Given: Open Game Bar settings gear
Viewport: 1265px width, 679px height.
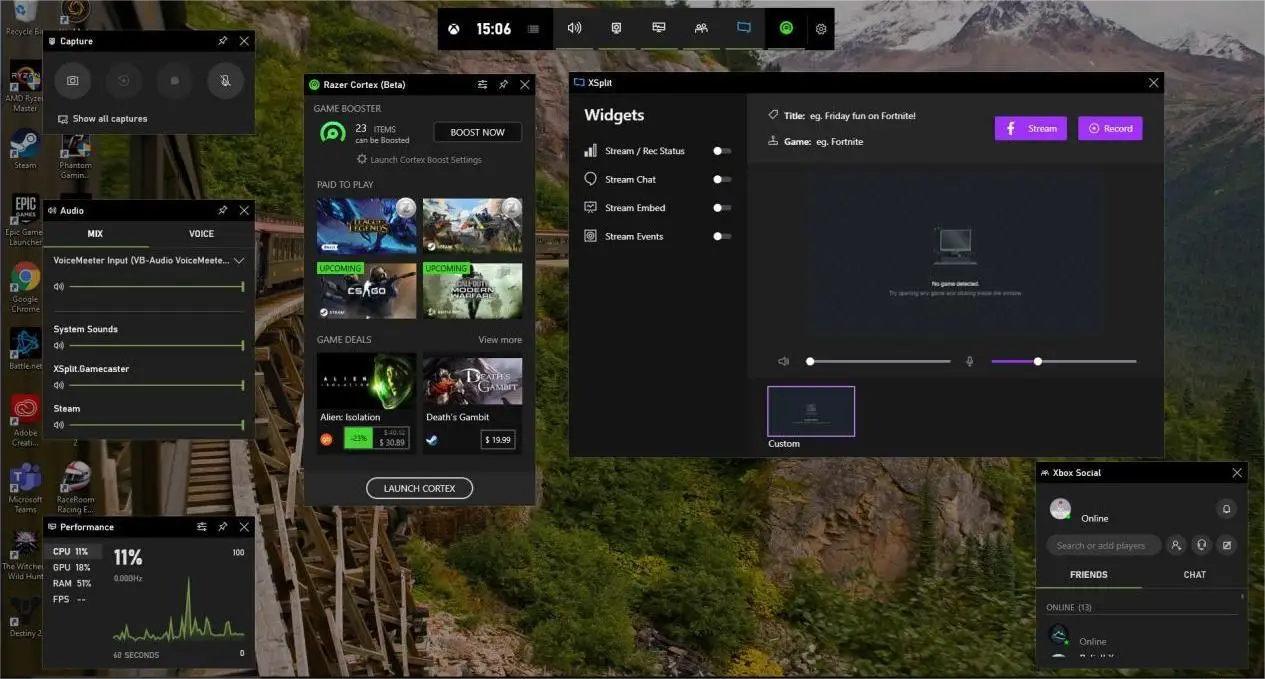Looking at the screenshot, I should tap(821, 29).
